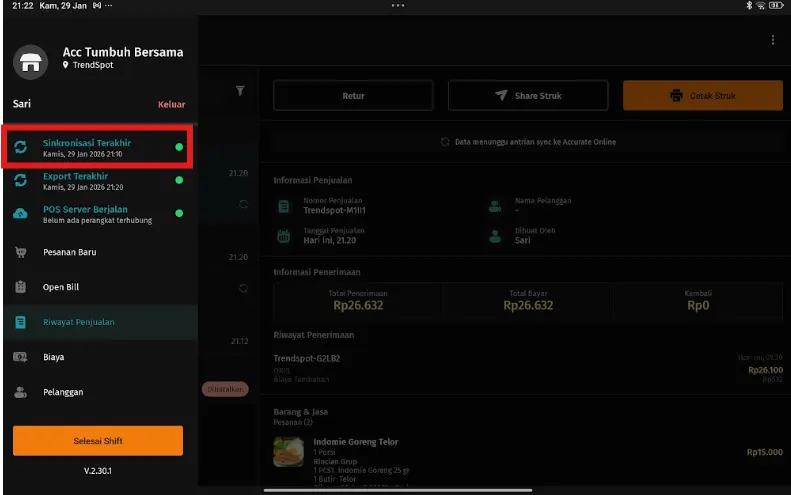Click the Selesai Shift button
This screenshot has width=791, height=495.
98,441
